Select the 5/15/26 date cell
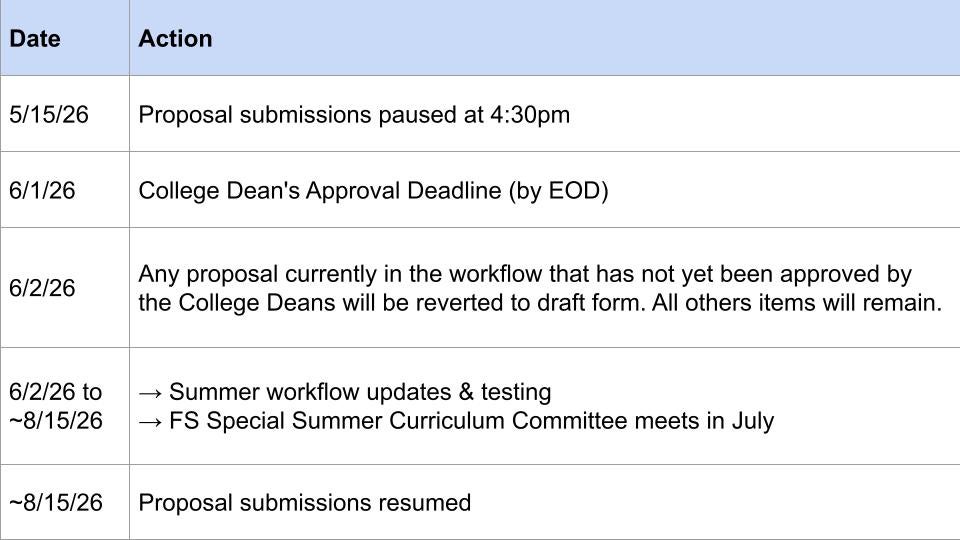This screenshot has width=960, height=540. tap(49, 115)
